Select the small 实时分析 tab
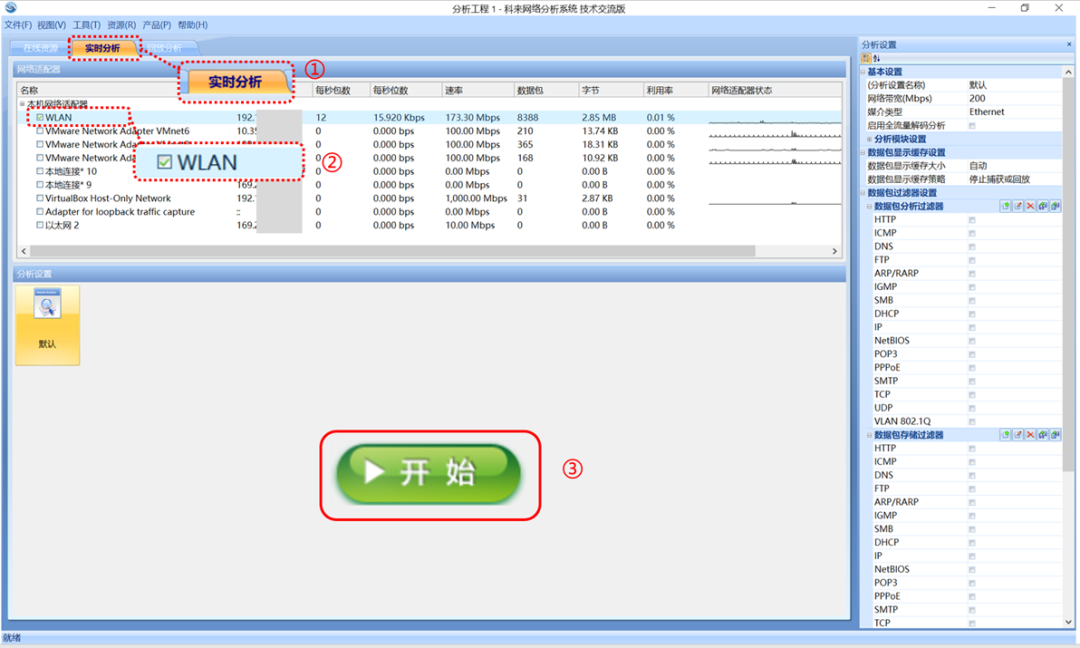The image size is (1080, 648). pos(103,48)
